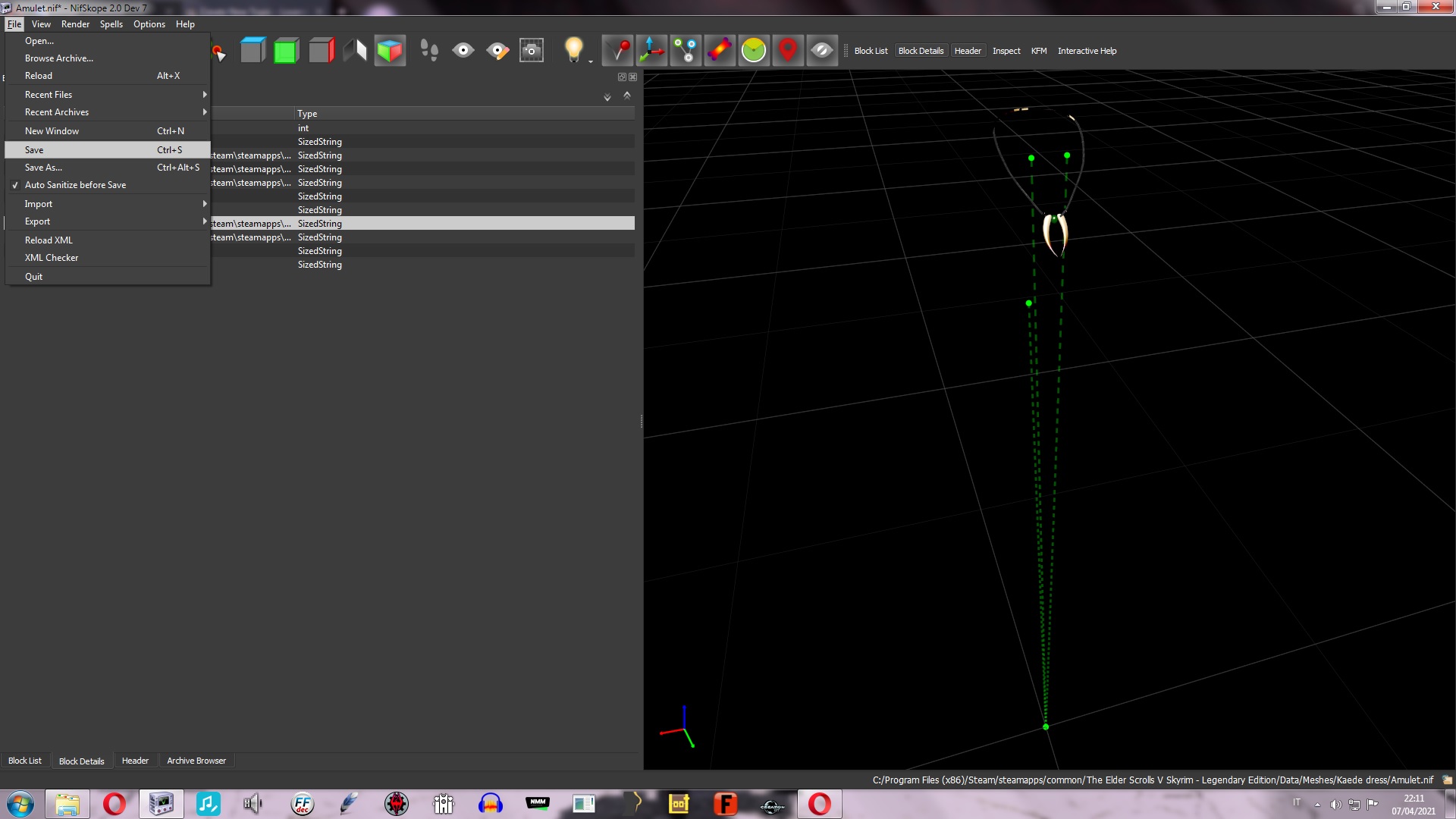1456x819 pixels.
Task: Open the lightbulb dropdown arrow
Action: [x=591, y=61]
